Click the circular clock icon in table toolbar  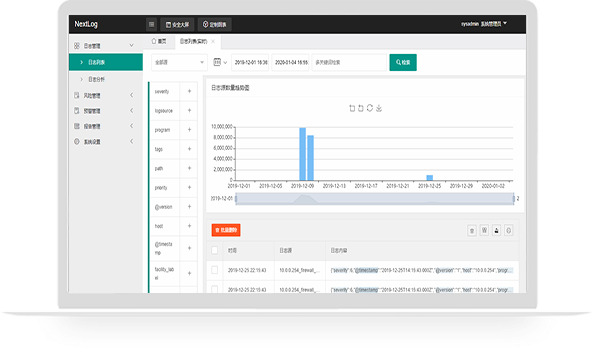click(509, 230)
